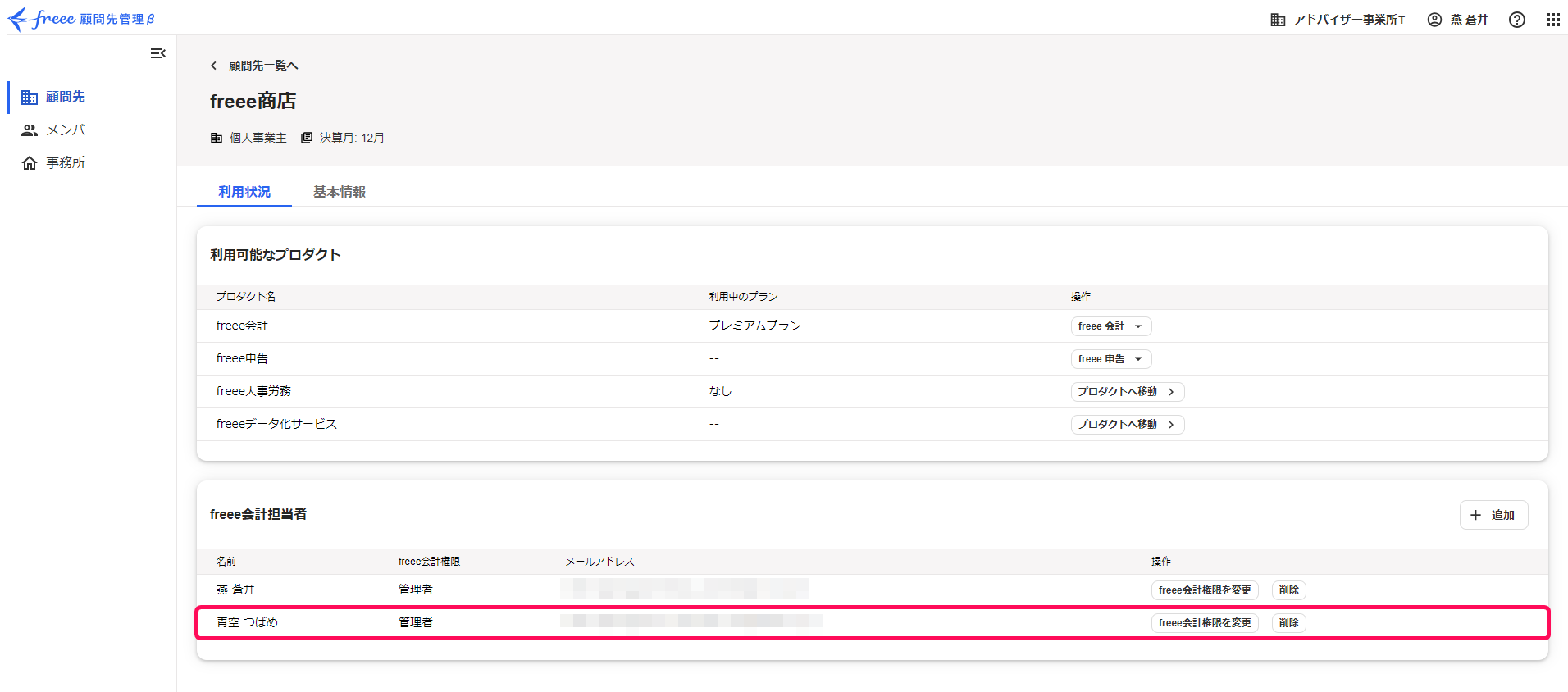Open the help question mark icon

(x=1516, y=20)
